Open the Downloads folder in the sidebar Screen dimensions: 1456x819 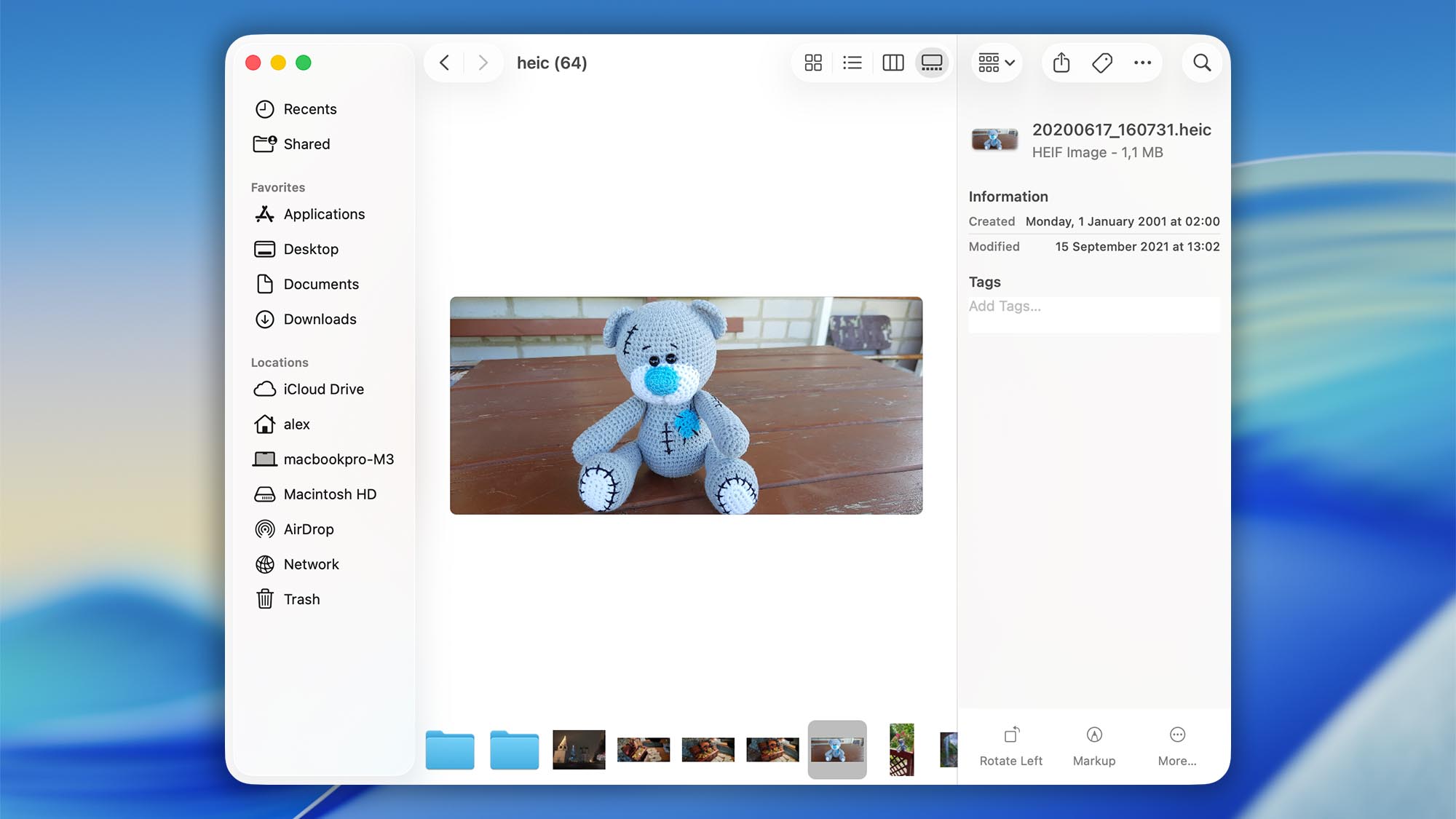320,319
